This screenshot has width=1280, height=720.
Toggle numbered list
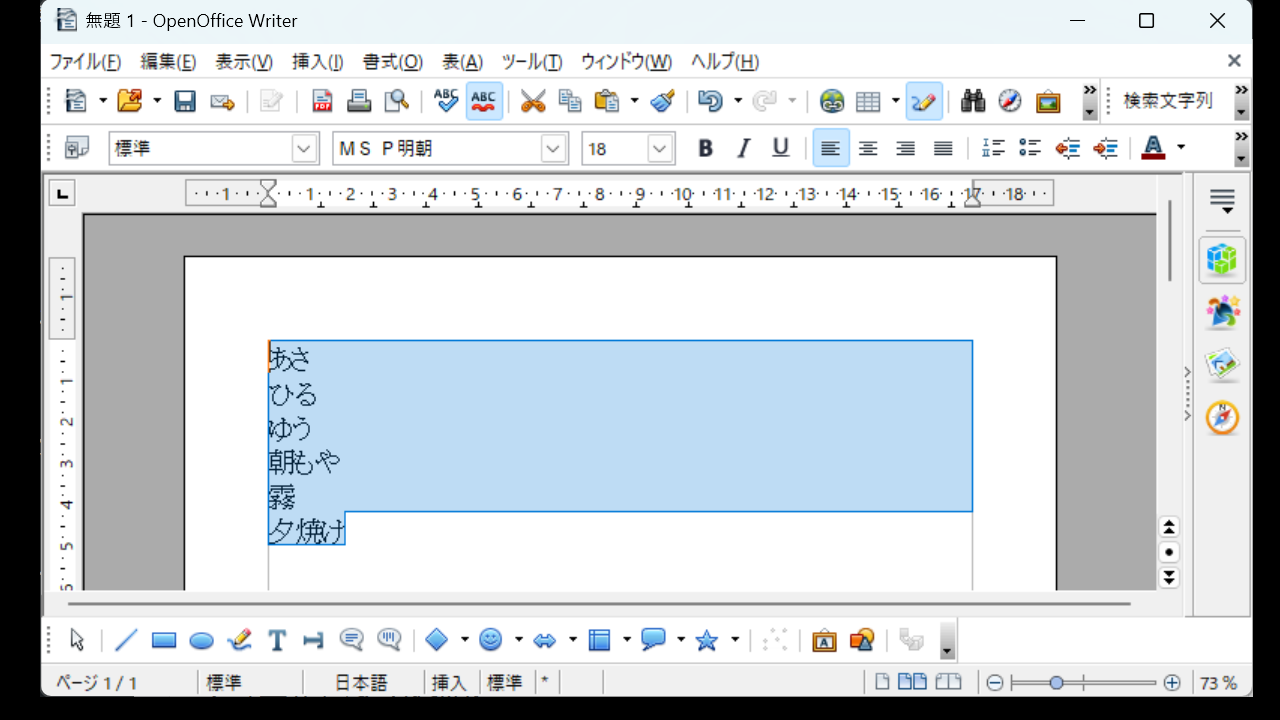click(x=992, y=148)
